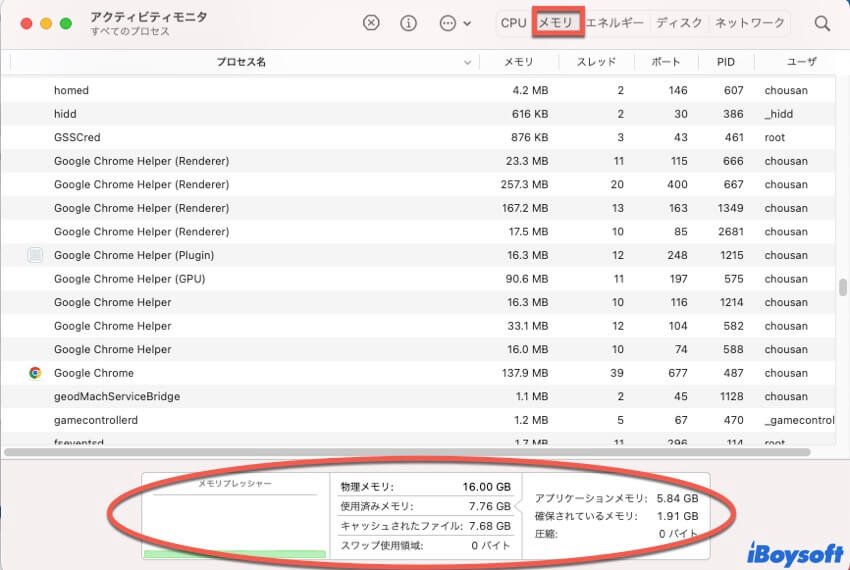Sort by プロセス名 column header
850x570 pixels.
241,62
